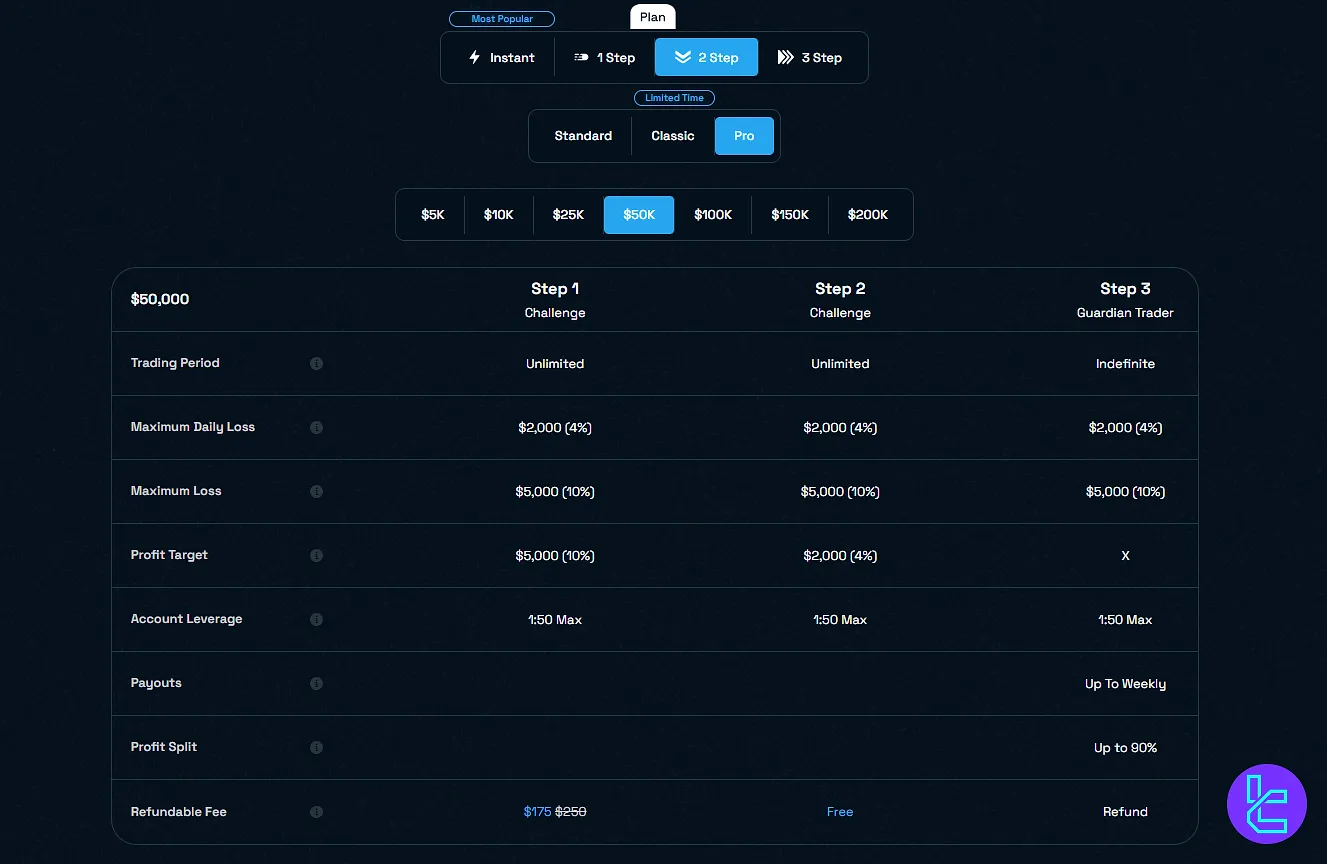This screenshot has width=1327, height=864.
Task: Click info icon next to Profit Target
Action: point(316,556)
